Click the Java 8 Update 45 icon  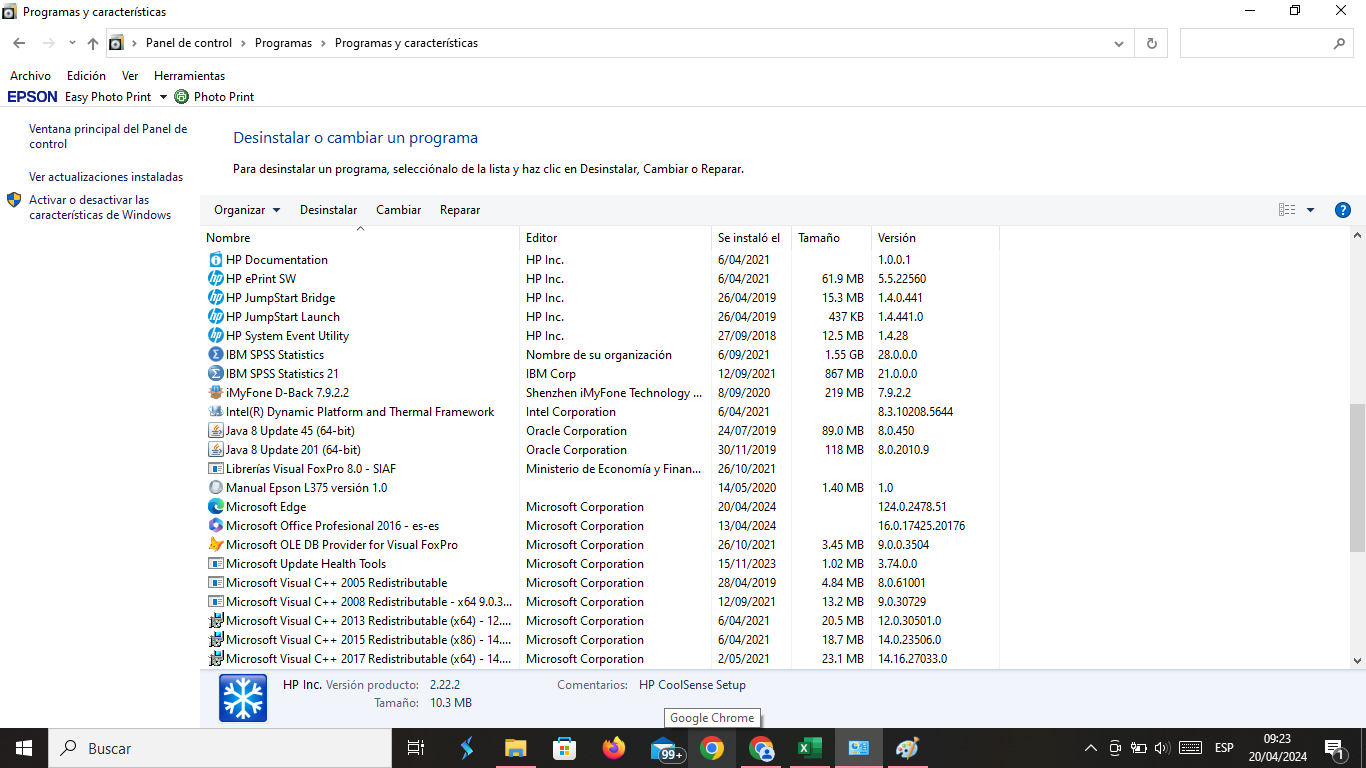tap(215, 431)
